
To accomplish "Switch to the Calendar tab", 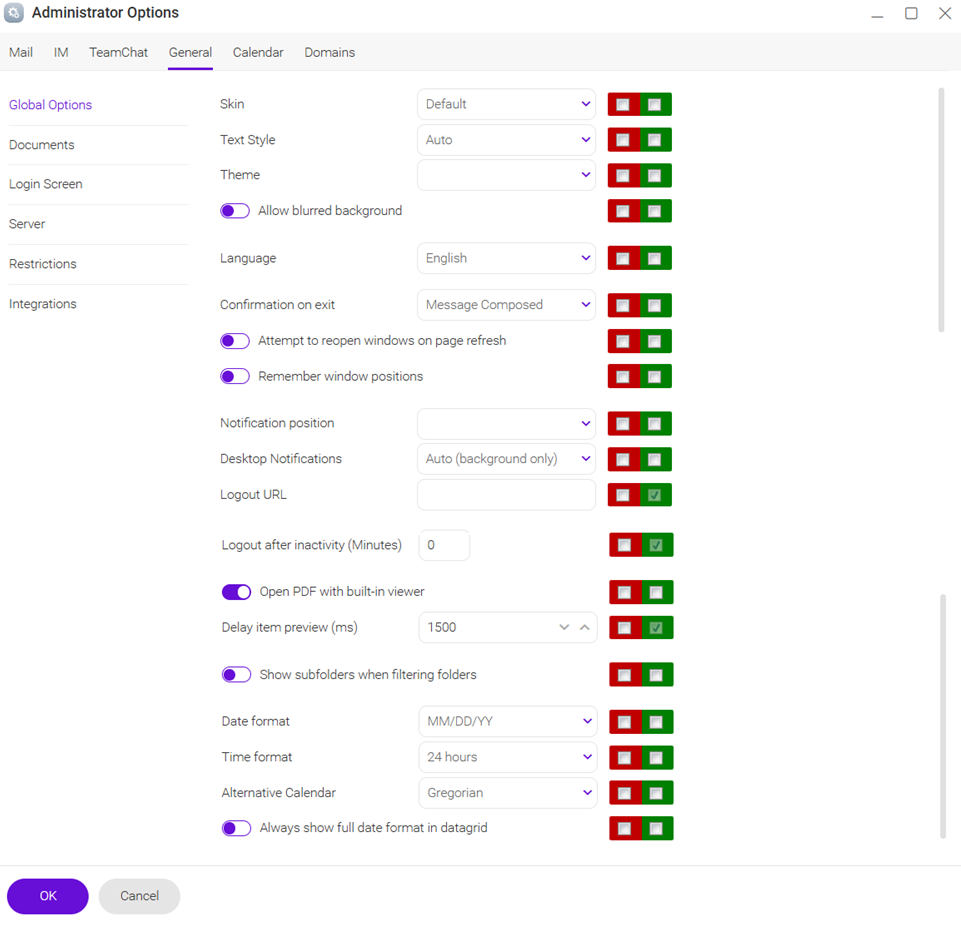I will click(258, 52).
